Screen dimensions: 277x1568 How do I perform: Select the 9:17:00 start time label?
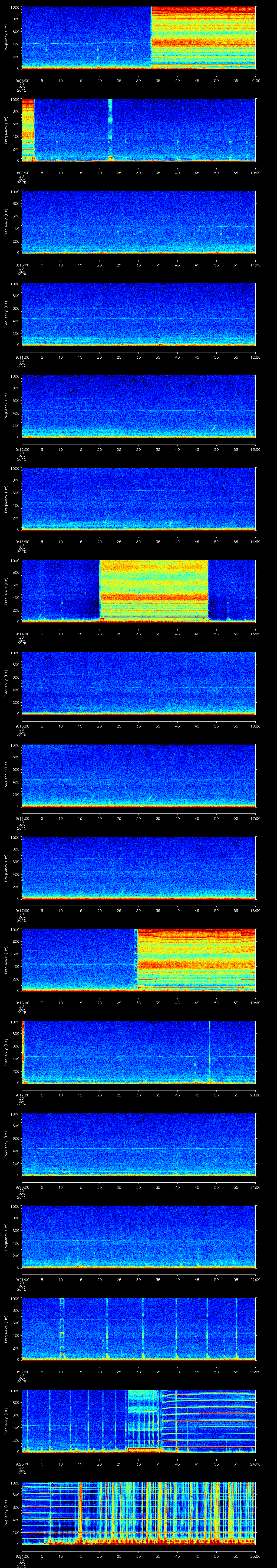pos(22,910)
